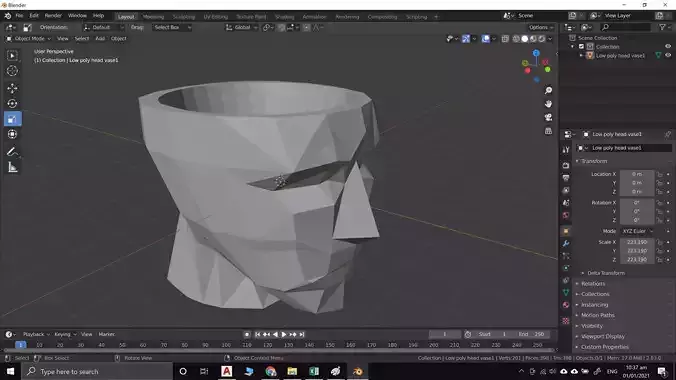Select the Rotate tool
The image size is (676, 380).
(x=12, y=104)
